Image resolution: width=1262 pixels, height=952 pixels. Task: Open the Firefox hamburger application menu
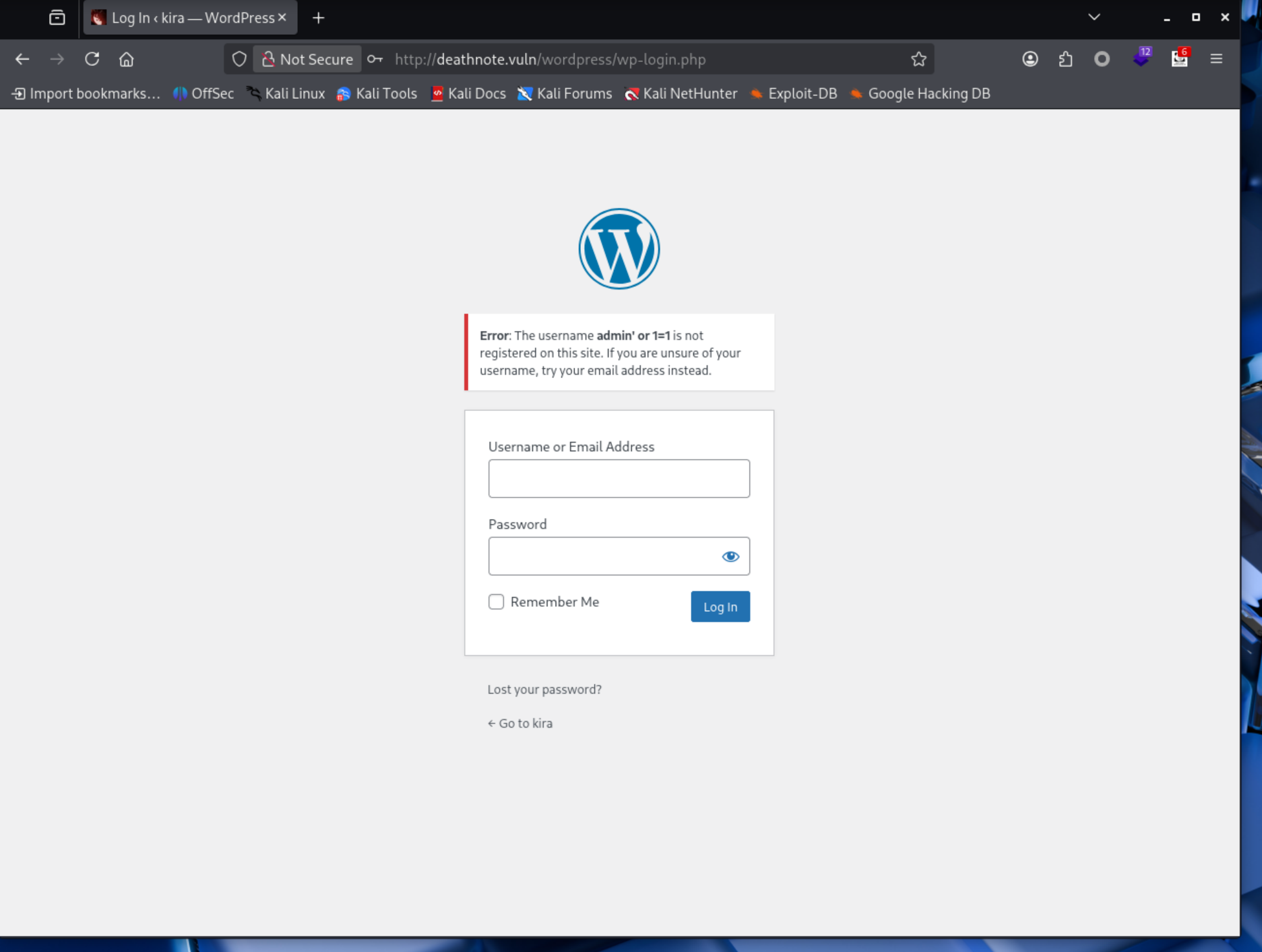pyautogui.click(x=1215, y=59)
